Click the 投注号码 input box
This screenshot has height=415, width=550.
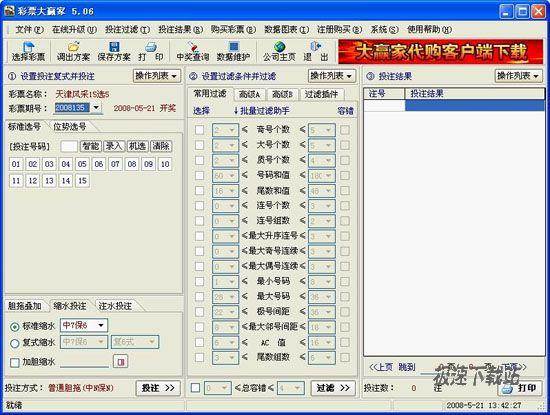(69, 146)
